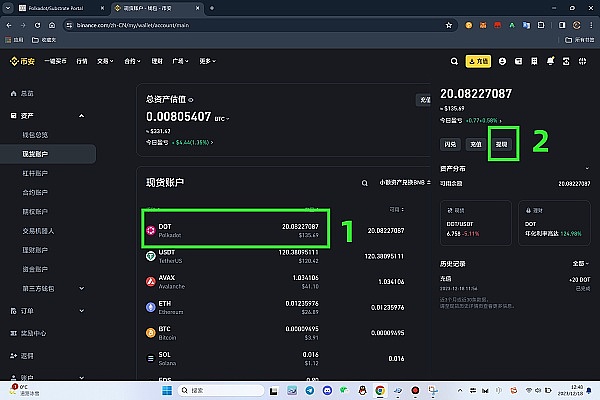Click the yellow 充值 deposit button in header
The height and width of the screenshot is (400, 600).
point(478,61)
